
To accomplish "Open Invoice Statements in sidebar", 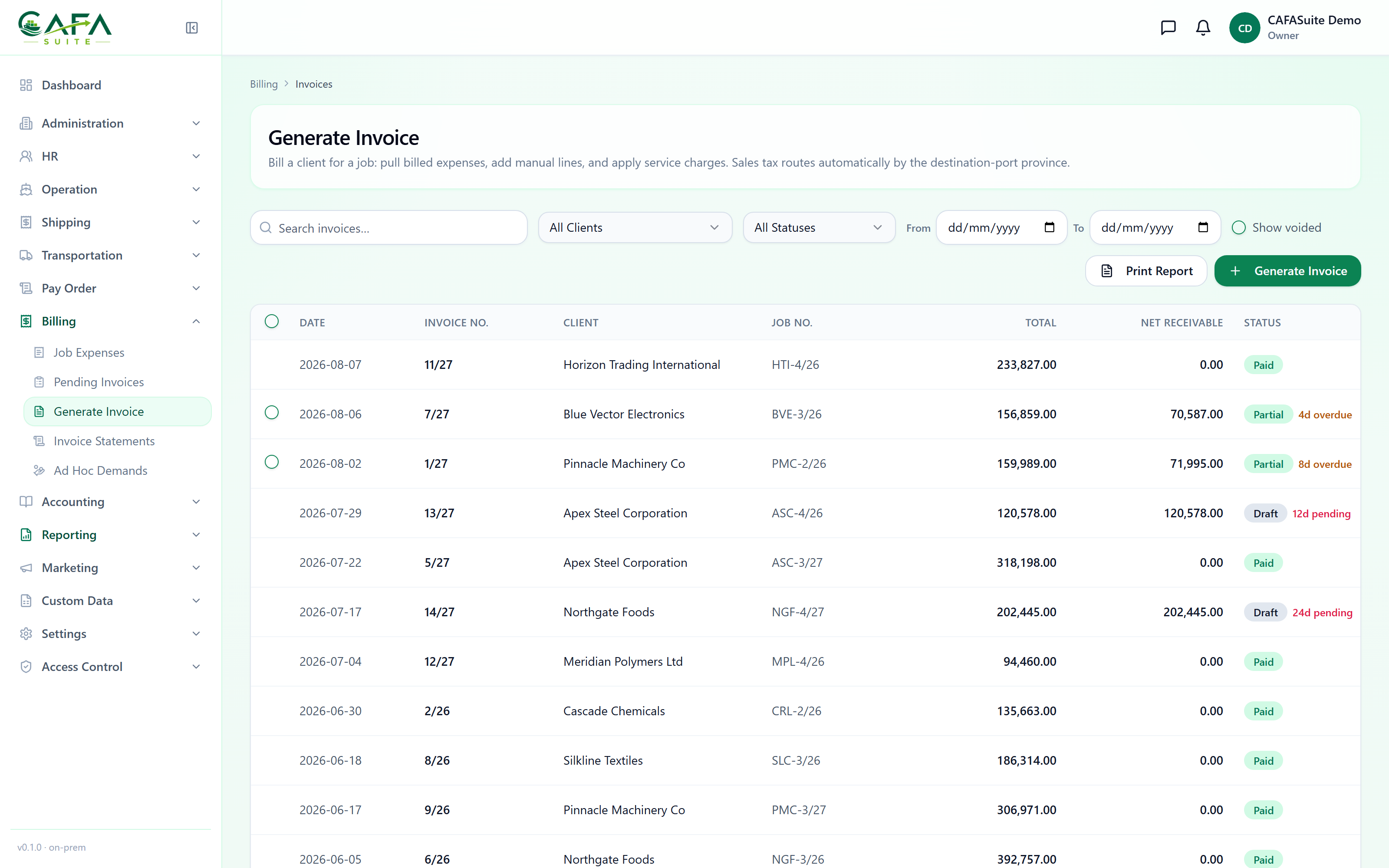I will (118, 441).
